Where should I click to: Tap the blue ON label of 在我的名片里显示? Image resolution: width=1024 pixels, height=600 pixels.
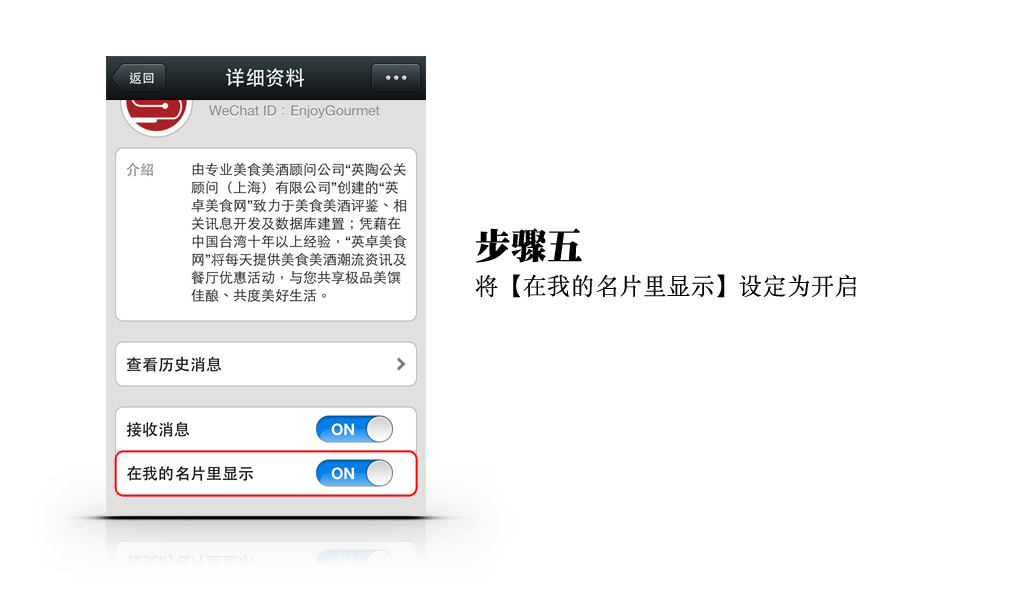click(343, 474)
